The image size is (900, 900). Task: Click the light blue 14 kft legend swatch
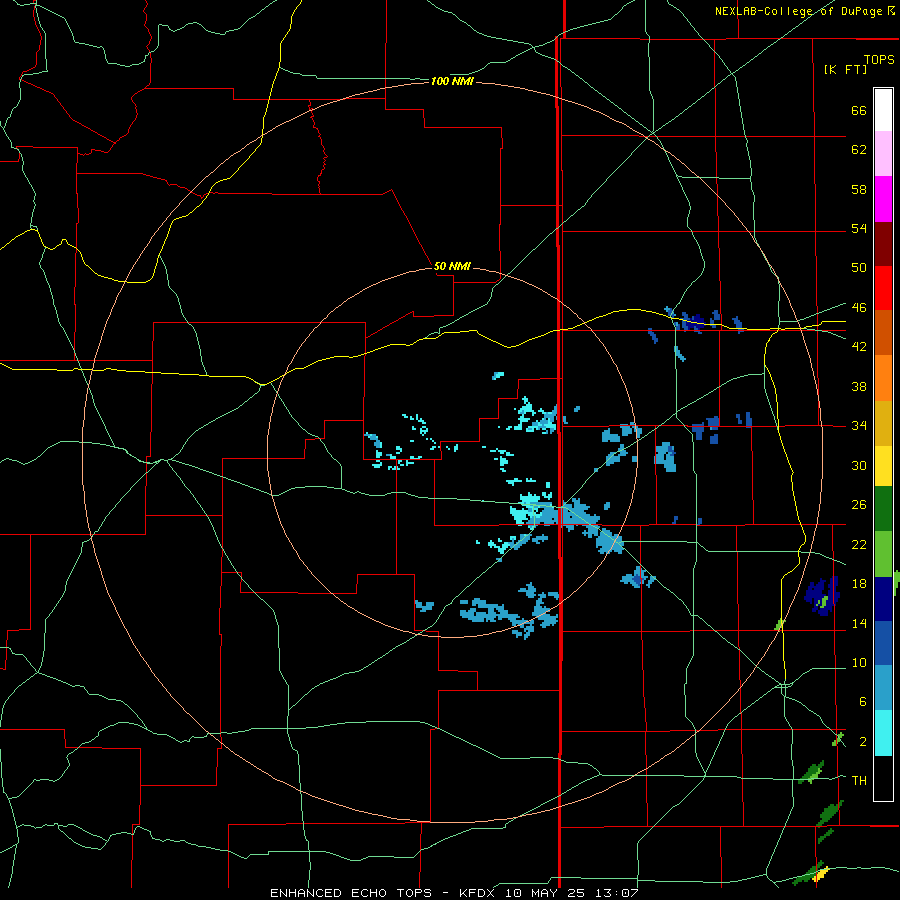[883, 687]
